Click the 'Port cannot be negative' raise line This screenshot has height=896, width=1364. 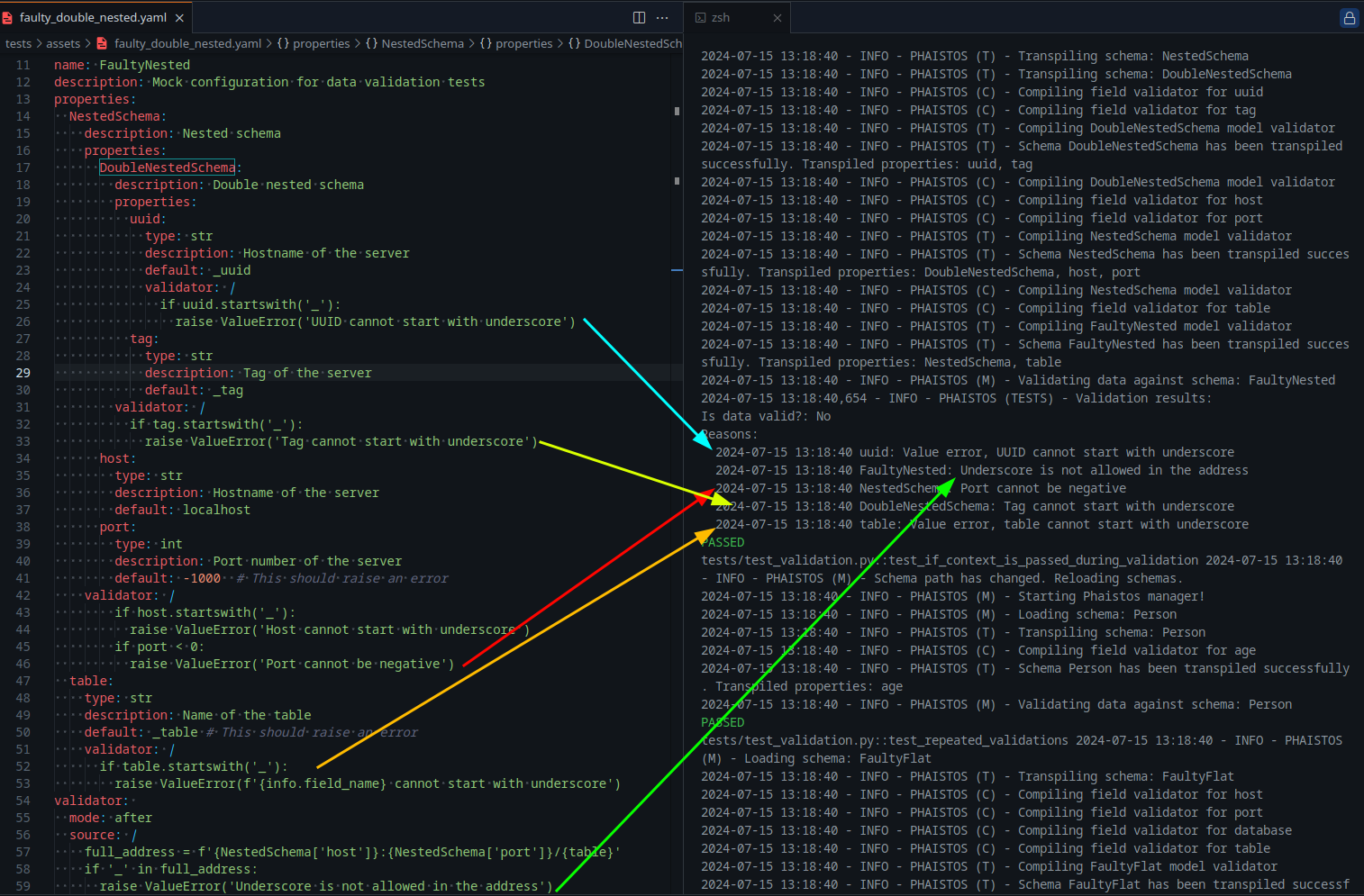[292, 664]
